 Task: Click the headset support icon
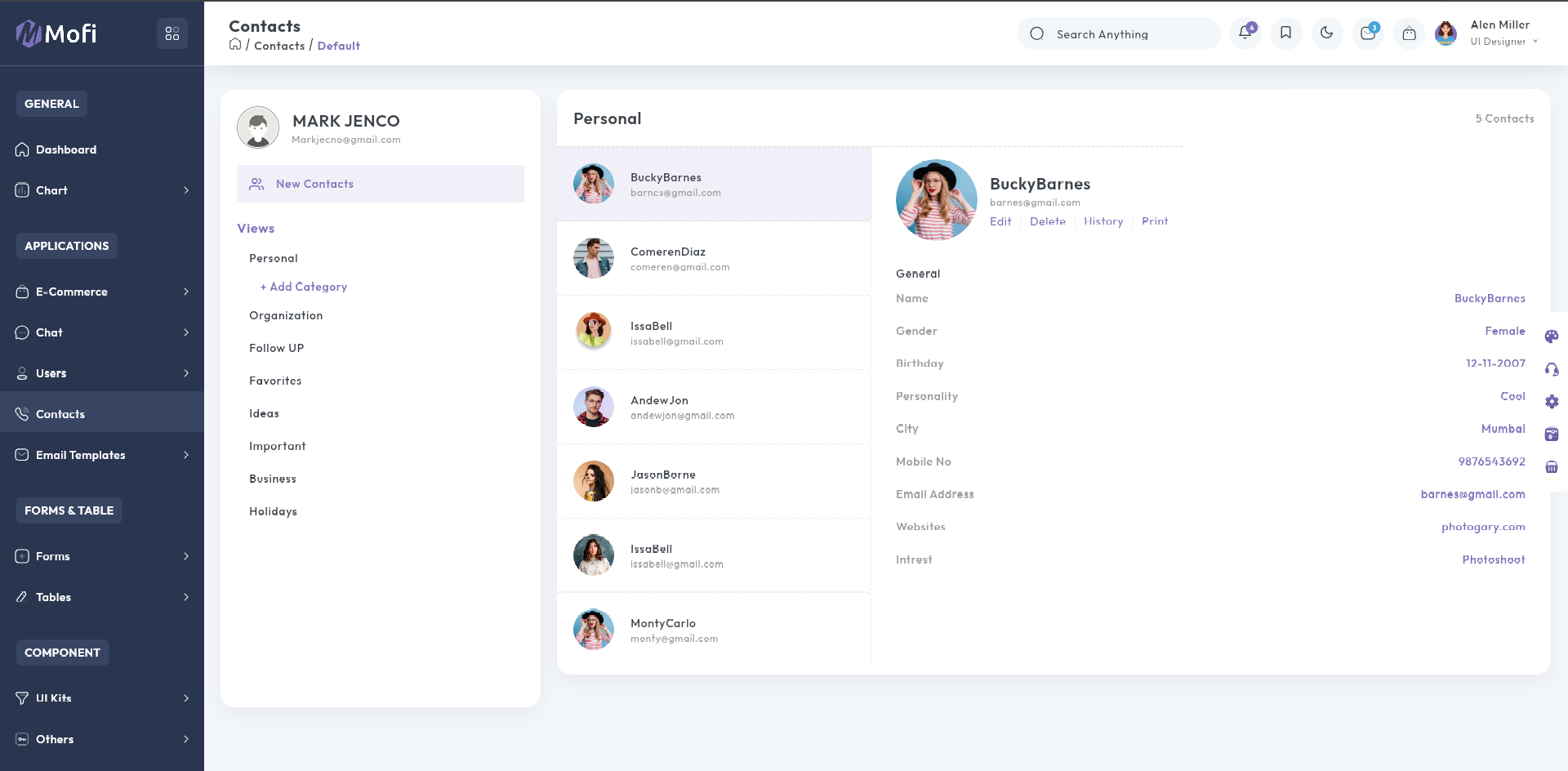tap(1552, 369)
